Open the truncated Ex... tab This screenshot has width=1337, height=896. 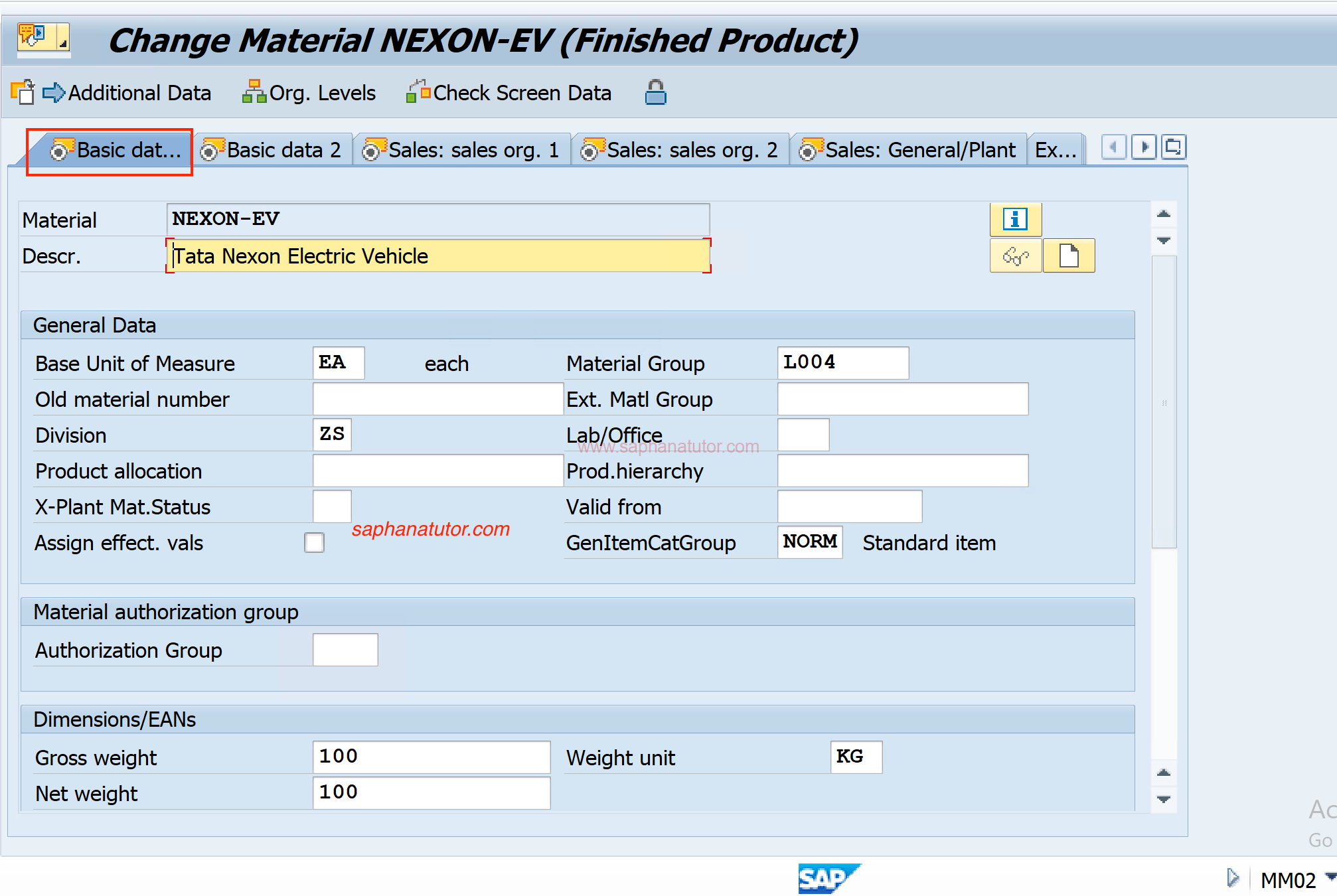pos(1056,150)
